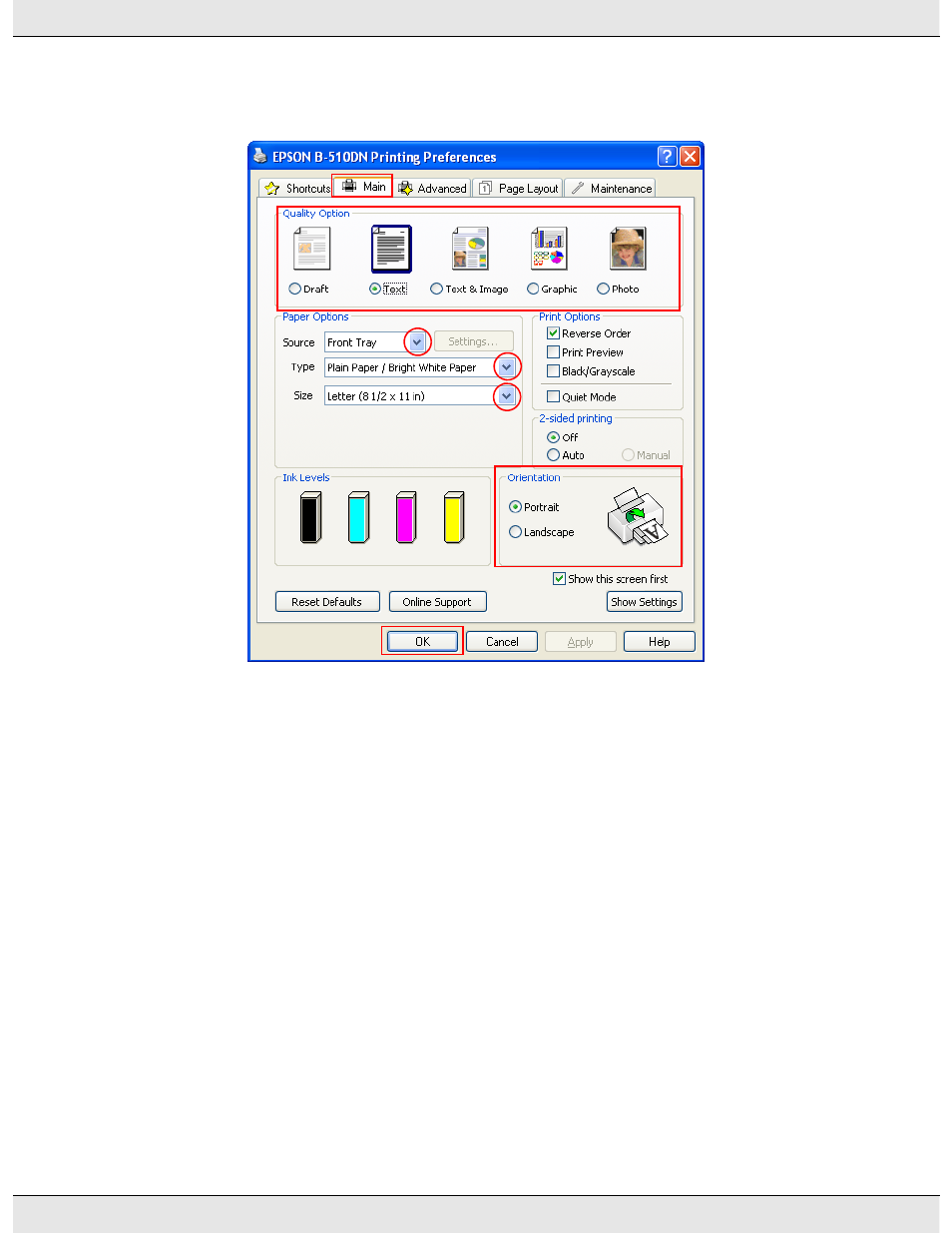Image resolution: width=952 pixels, height=1233 pixels.
Task: Choose the Text & Image radio button
Action: 436,289
